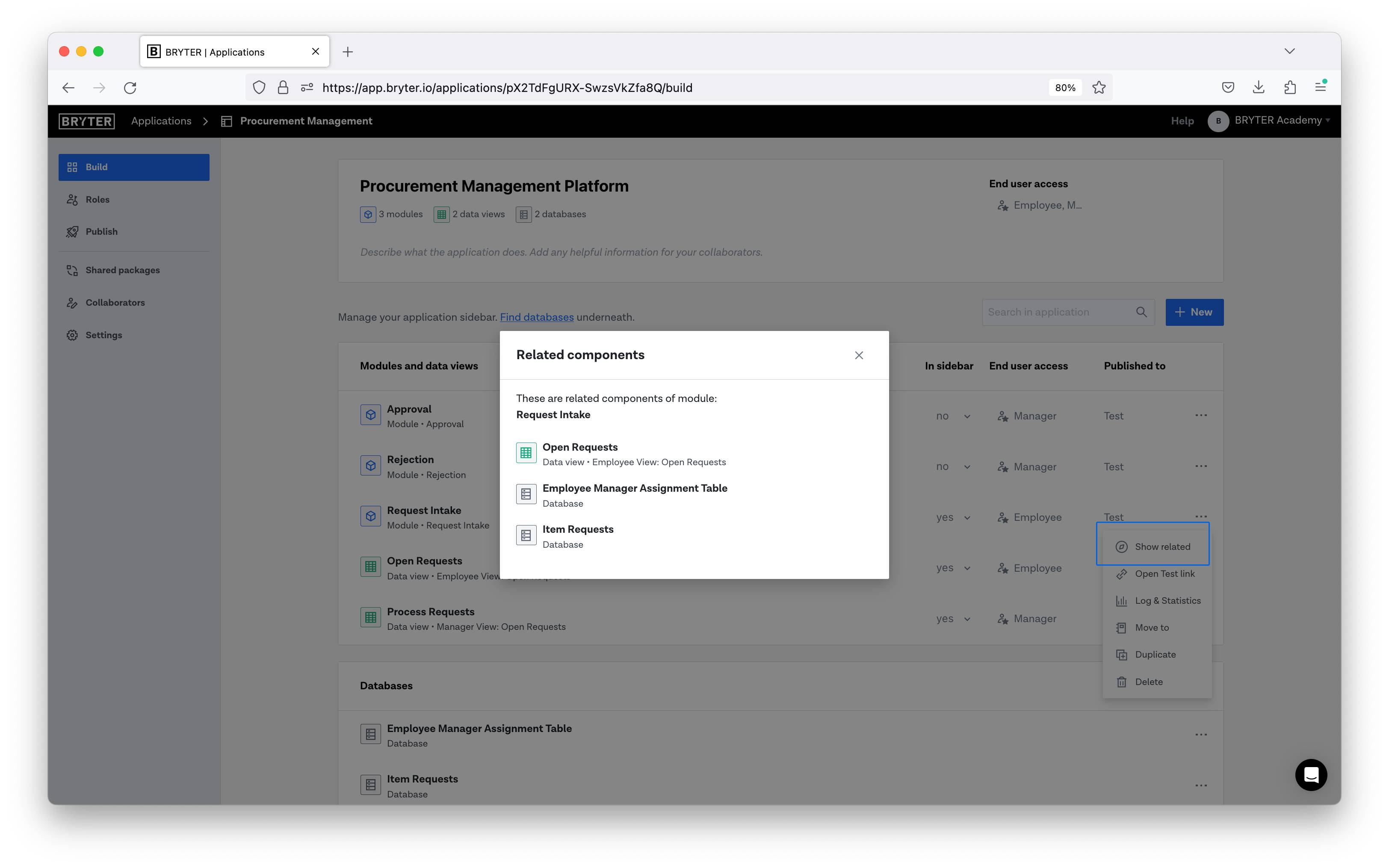The image size is (1389, 868).
Task: Click the Item Requests database icon in dialog
Action: (x=526, y=534)
